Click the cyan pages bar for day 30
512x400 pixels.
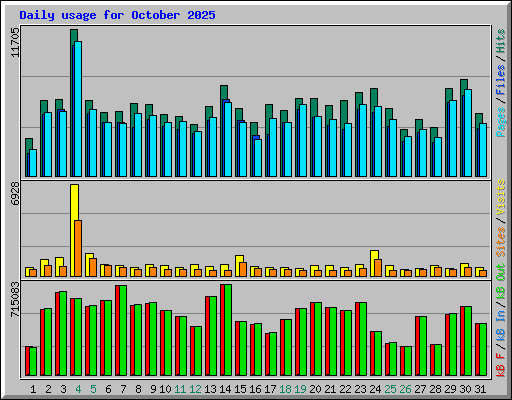click(468, 133)
